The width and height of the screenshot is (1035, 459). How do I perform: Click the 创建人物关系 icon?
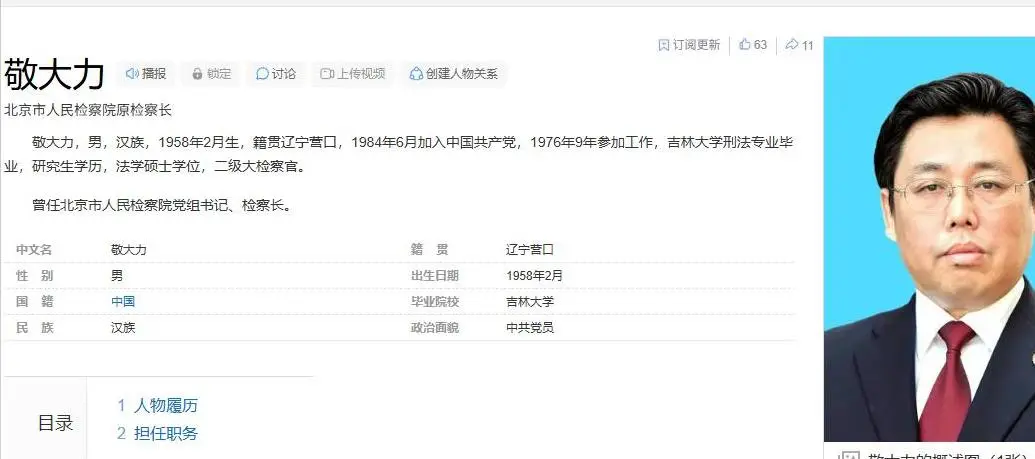pyautogui.click(x=416, y=74)
